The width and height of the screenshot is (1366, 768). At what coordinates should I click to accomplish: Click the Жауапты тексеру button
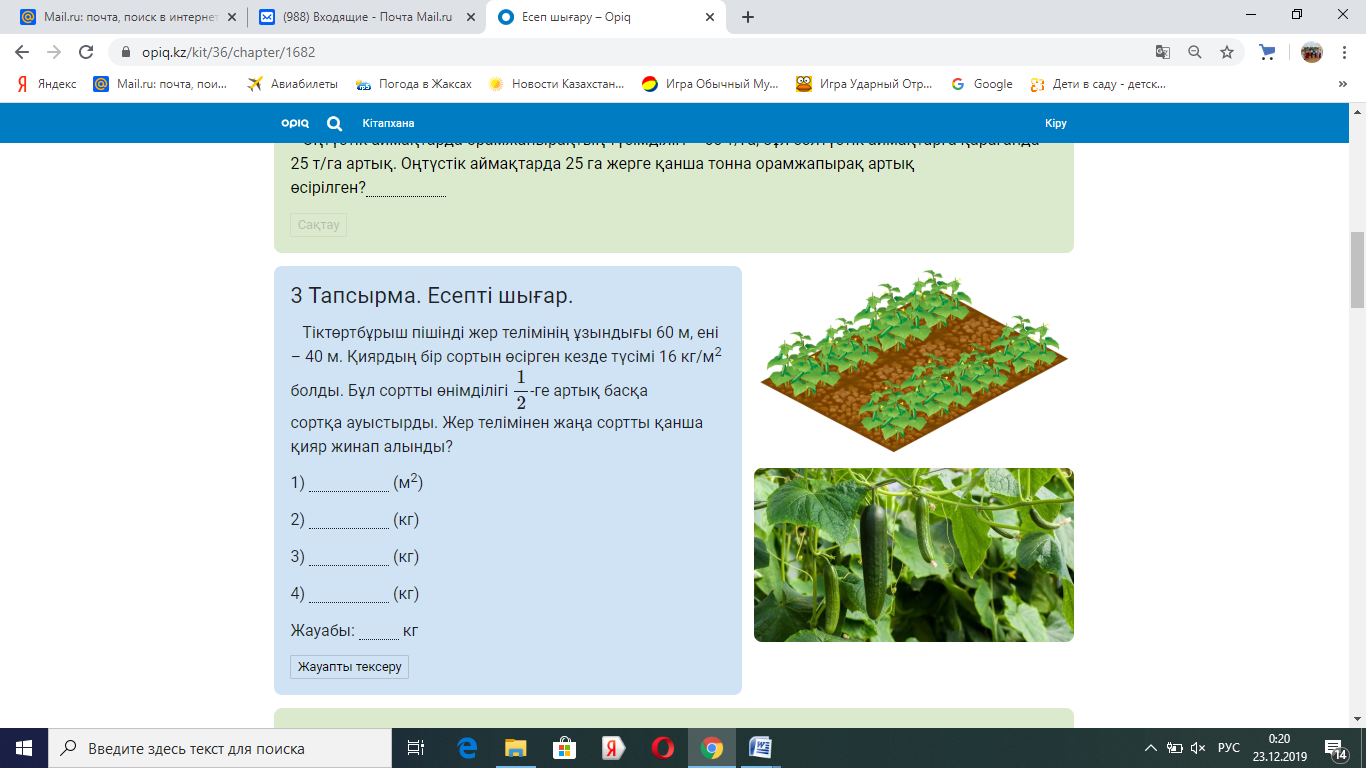(x=349, y=667)
